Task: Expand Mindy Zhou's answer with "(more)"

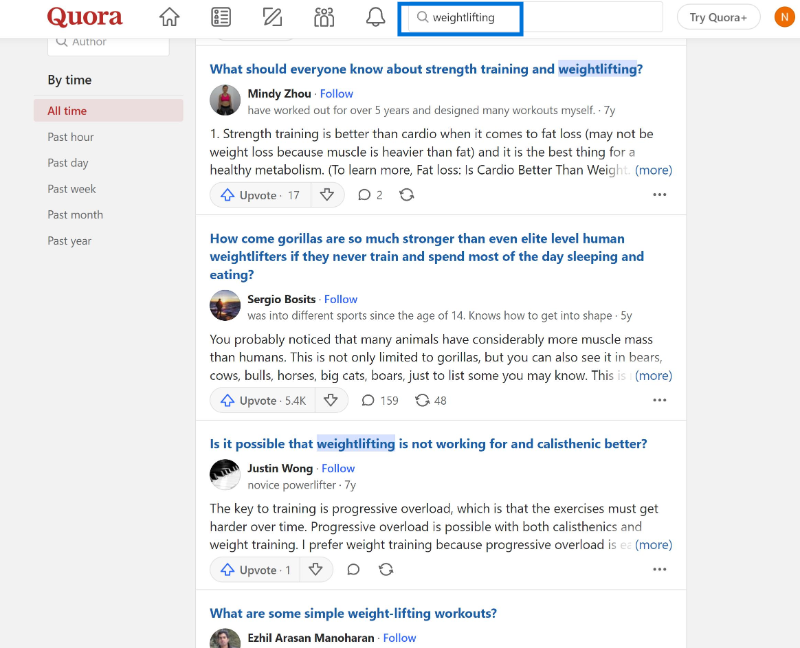Action: tap(653, 170)
